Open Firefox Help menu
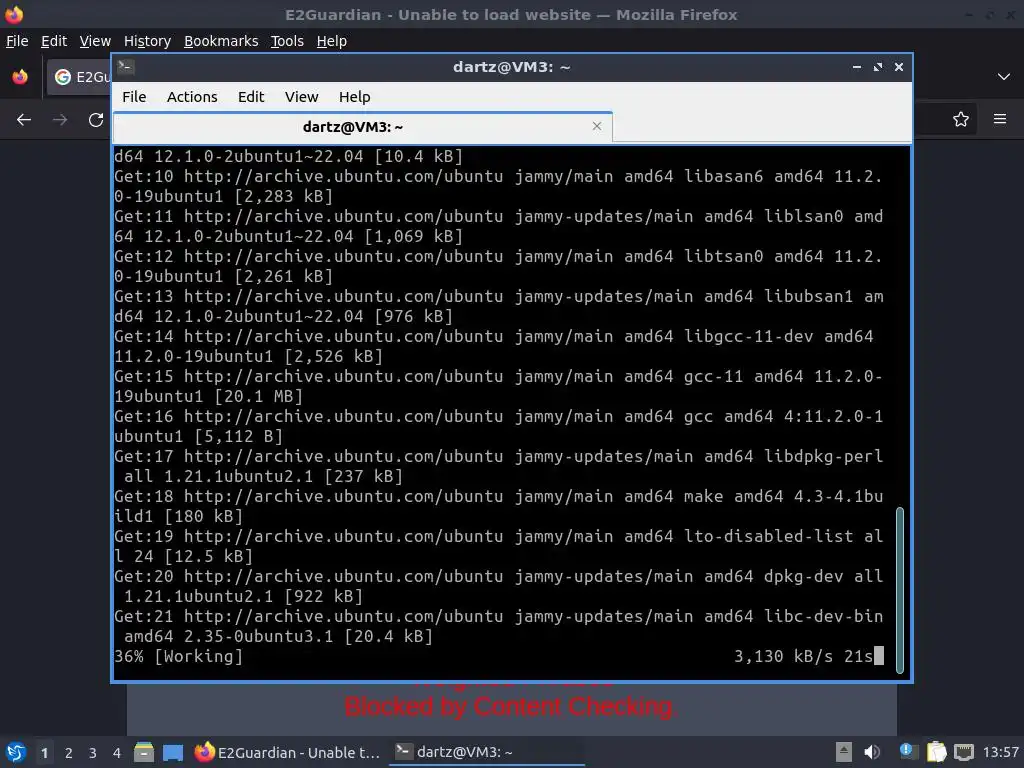Image resolution: width=1024 pixels, height=768 pixels. tap(332, 41)
